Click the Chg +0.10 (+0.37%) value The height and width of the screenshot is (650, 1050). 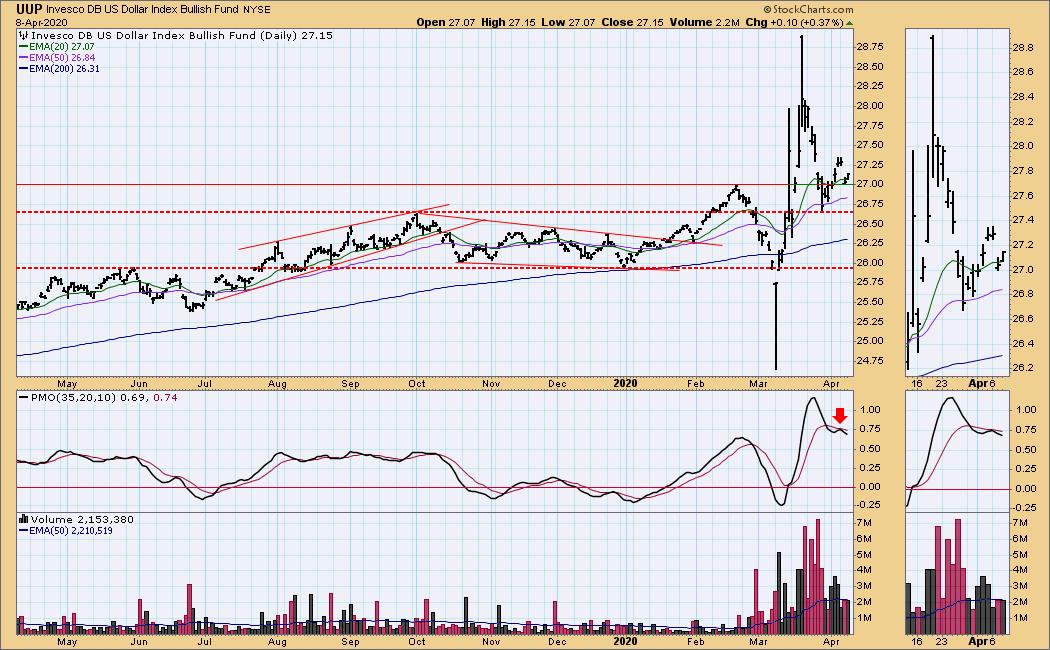794,22
